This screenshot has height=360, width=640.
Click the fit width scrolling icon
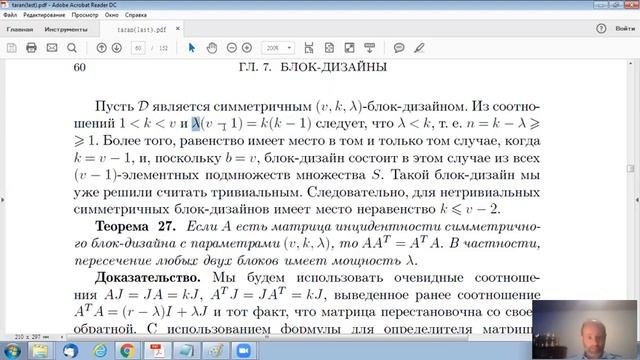(309, 48)
